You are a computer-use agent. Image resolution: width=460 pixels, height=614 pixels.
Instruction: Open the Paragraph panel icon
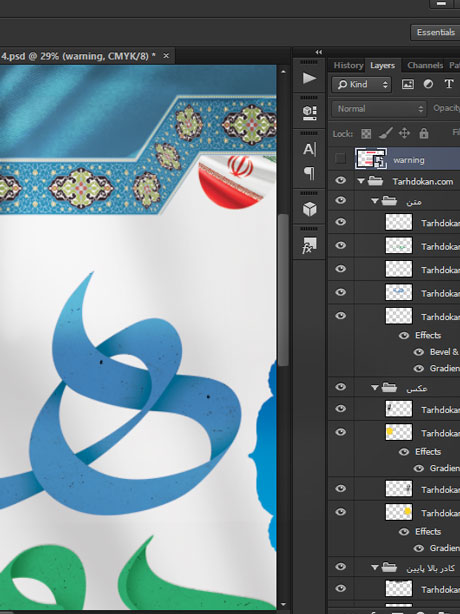click(x=309, y=173)
